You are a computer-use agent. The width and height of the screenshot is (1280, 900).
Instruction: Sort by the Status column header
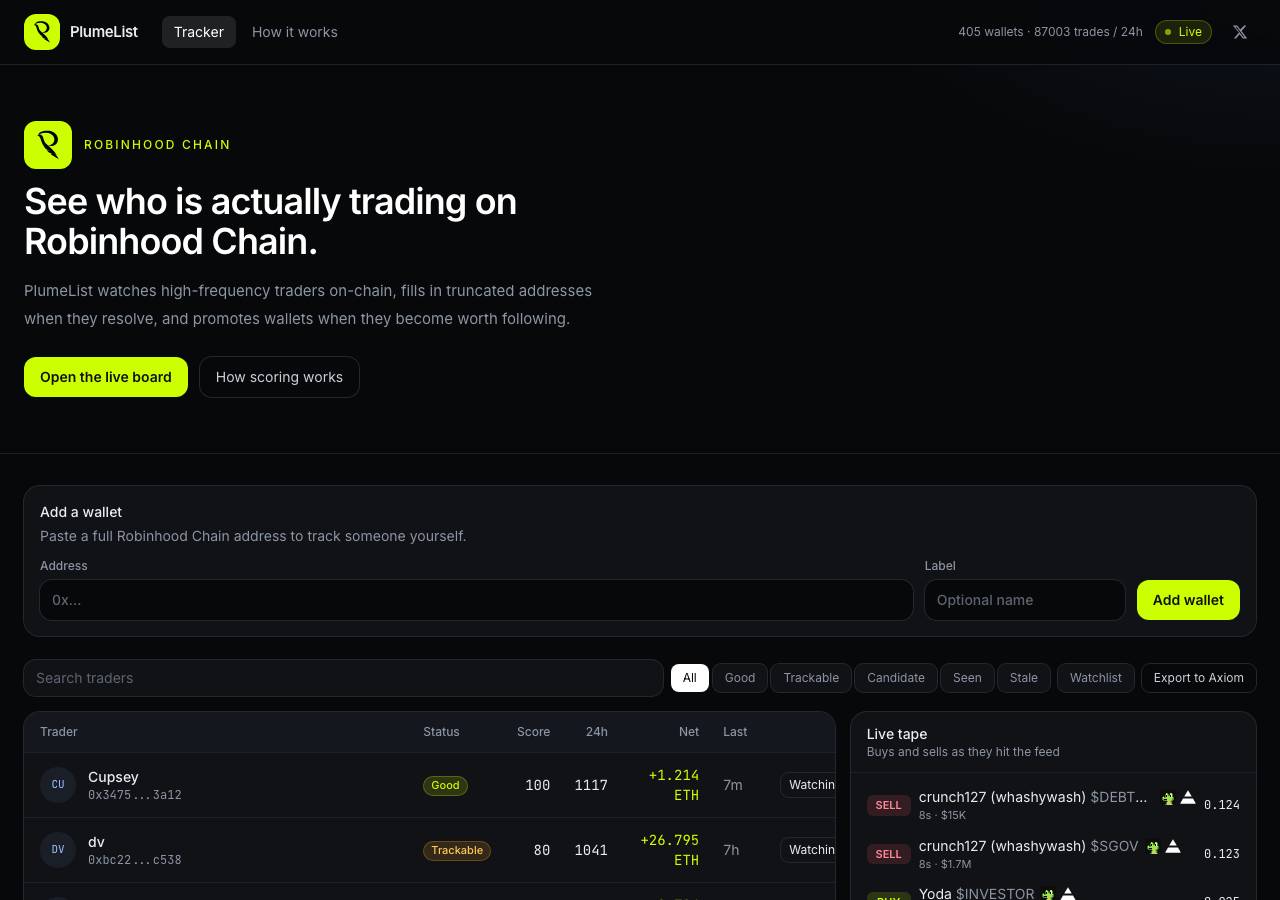(441, 732)
